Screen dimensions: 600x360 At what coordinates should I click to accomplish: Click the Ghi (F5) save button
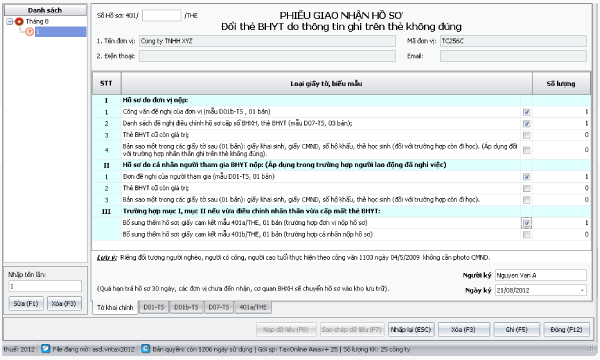click(517, 329)
